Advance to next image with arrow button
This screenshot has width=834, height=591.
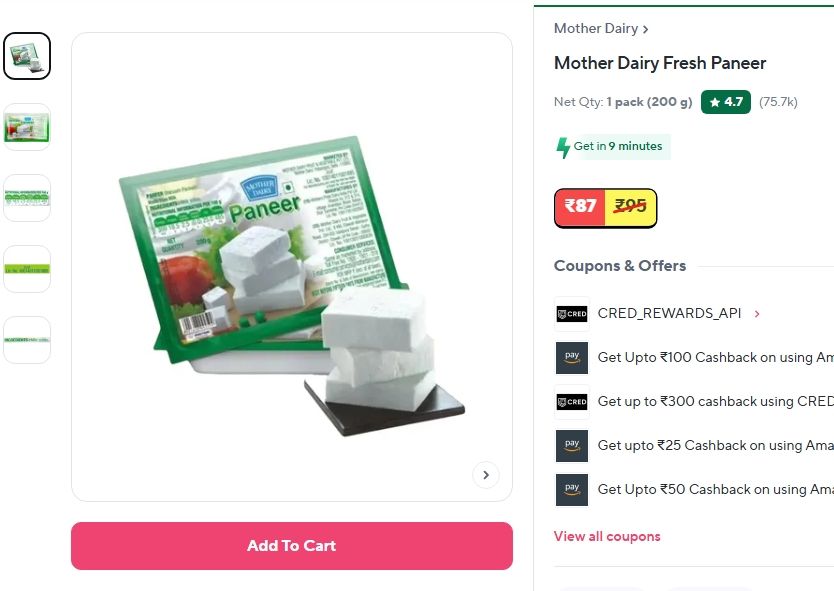[x=486, y=475]
